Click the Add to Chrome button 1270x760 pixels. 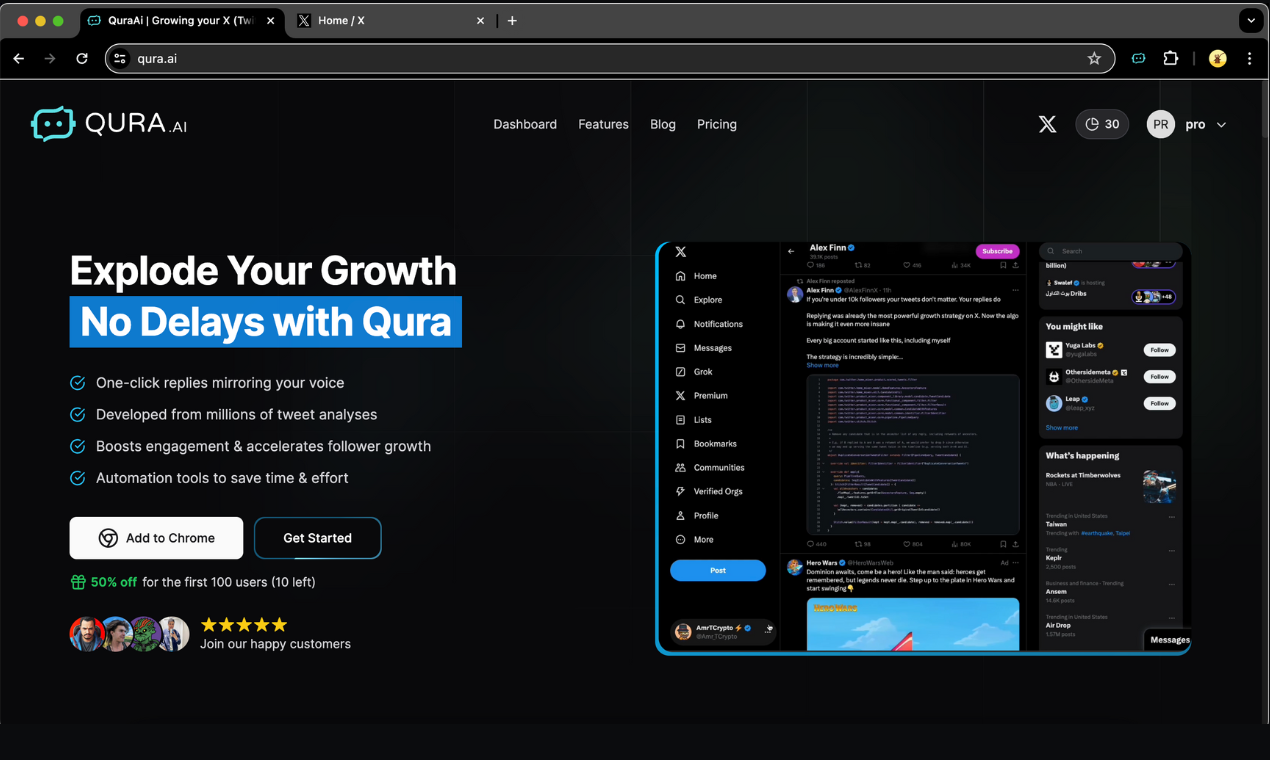(x=156, y=538)
